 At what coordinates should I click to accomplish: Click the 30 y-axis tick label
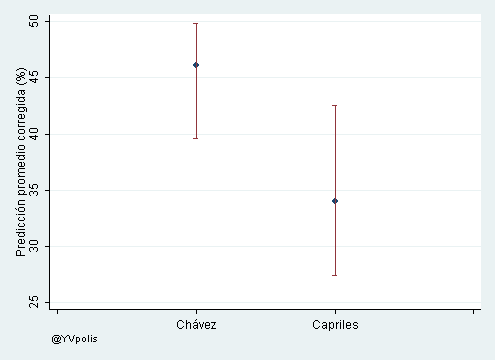(x=34, y=246)
